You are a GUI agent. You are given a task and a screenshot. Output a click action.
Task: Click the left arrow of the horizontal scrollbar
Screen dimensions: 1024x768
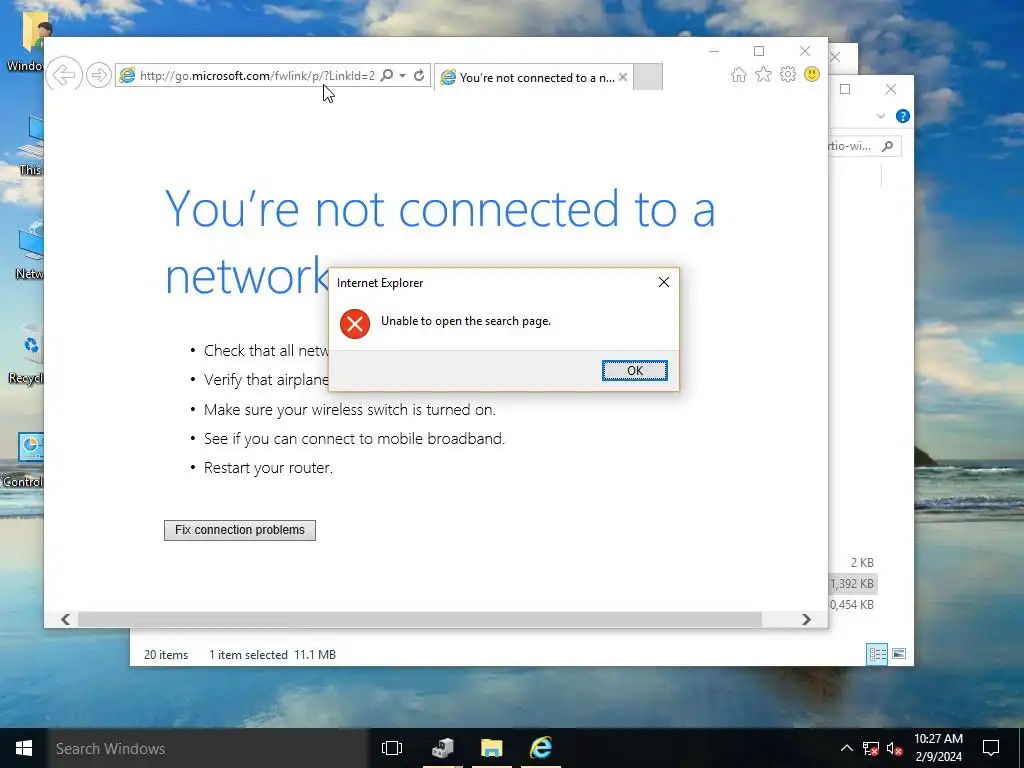[x=65, y=619]
